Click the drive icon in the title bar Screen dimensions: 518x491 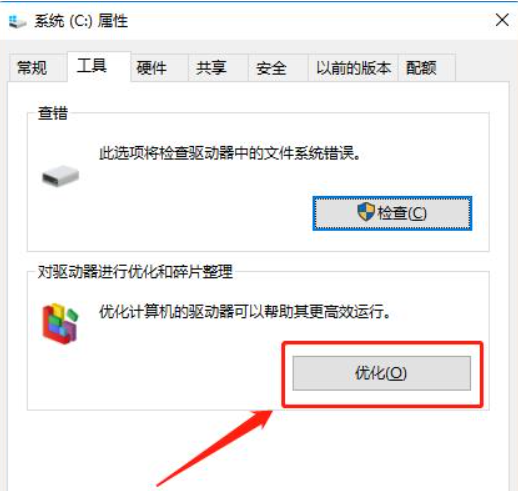tap(17, 22)
